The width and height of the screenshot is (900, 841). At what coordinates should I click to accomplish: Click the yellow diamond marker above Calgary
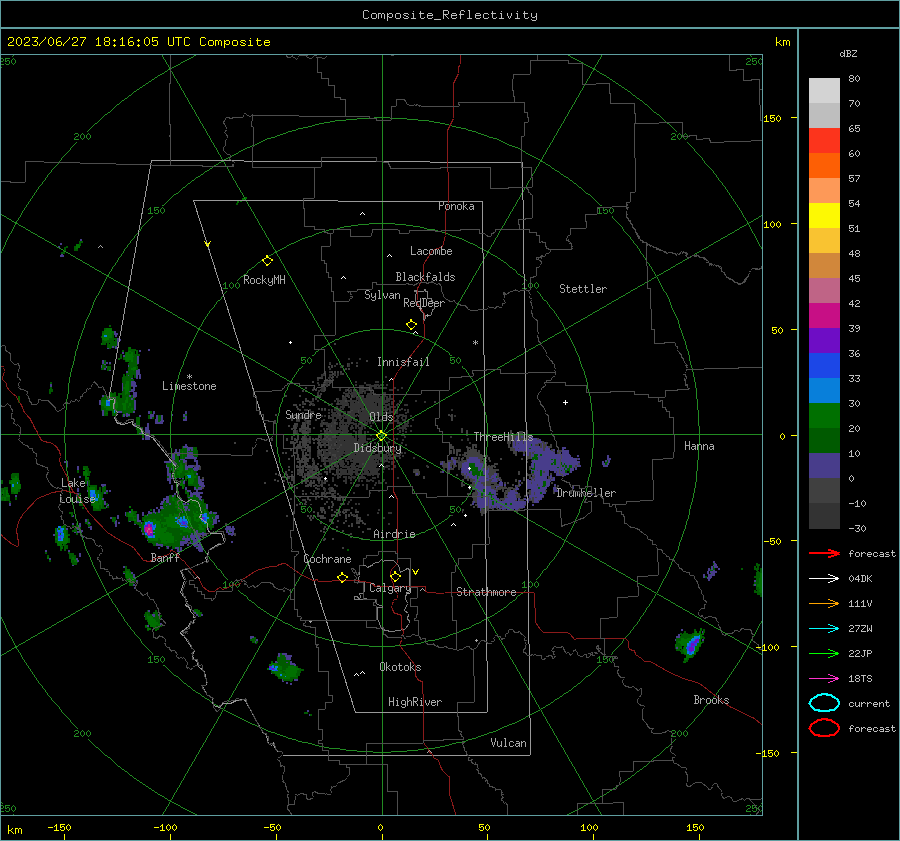pos(395,576)
